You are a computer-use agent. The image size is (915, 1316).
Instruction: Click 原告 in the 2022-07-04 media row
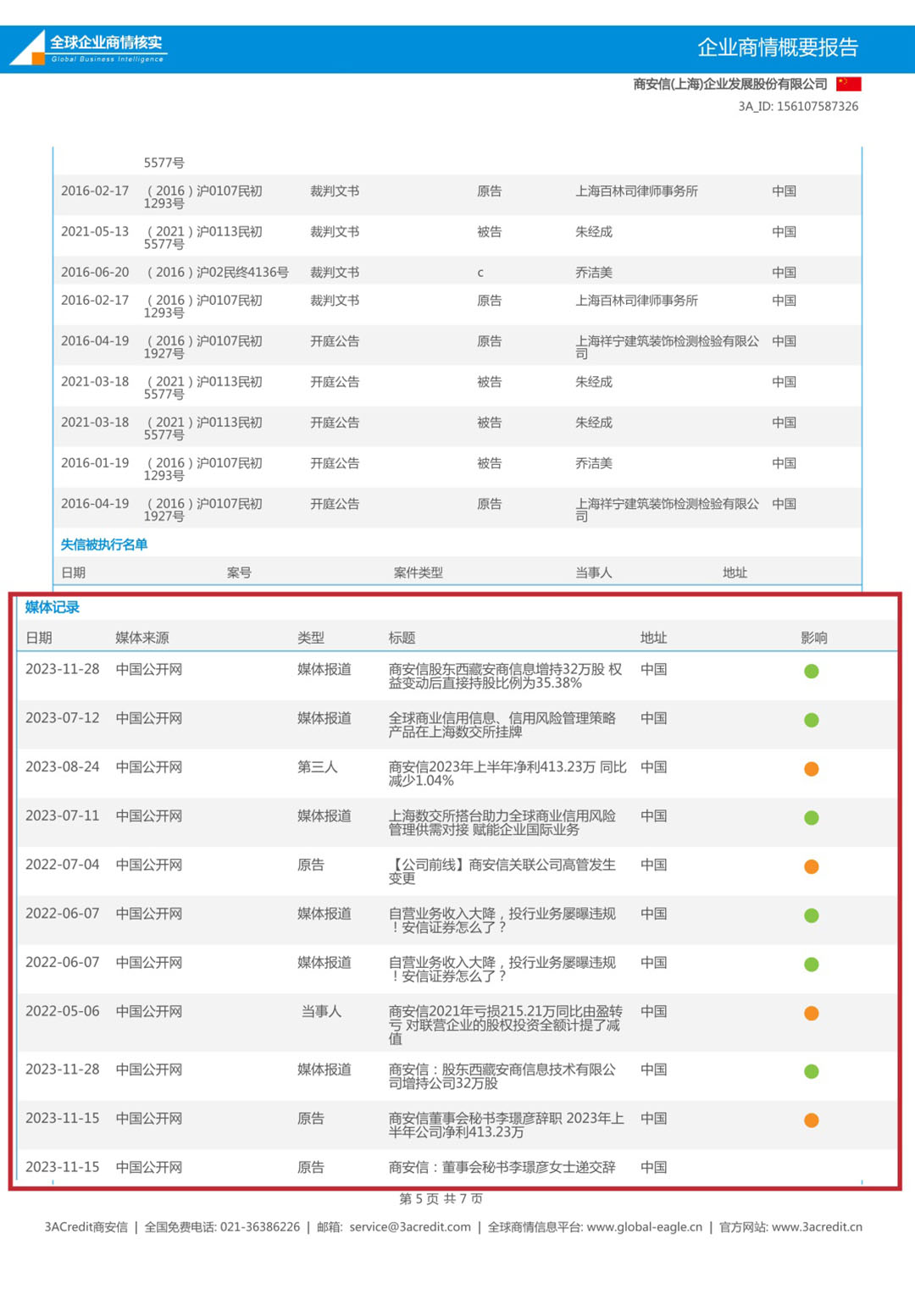coord(311,865)
